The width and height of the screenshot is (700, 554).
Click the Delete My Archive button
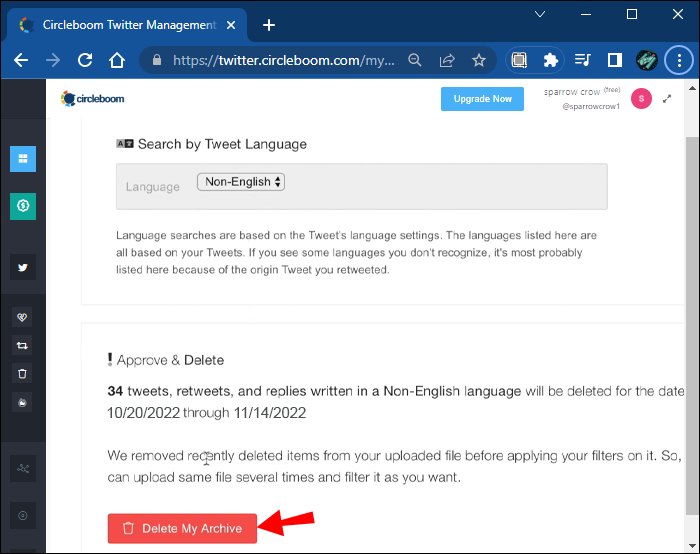(x=182, y=528)
